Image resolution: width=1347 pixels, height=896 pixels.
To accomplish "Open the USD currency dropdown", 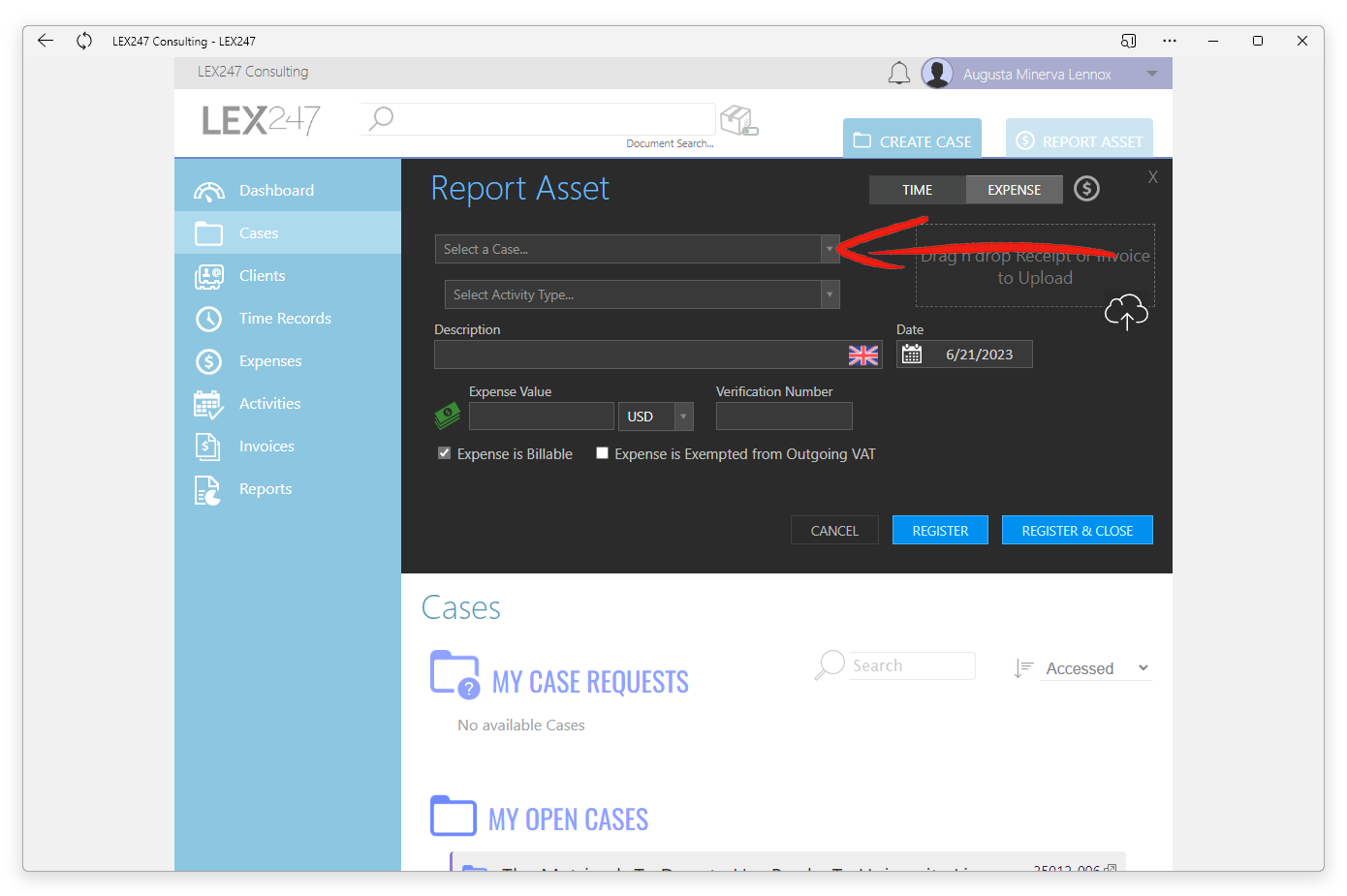I will (684, 417).
